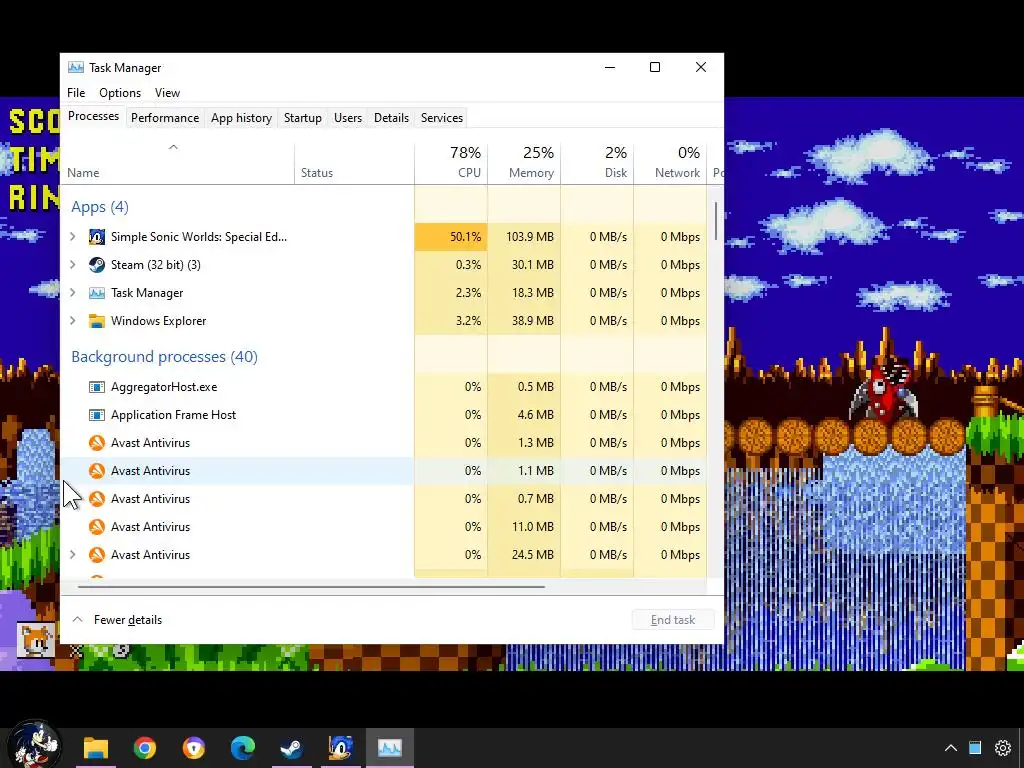Select the Apps (4) group heading

click(x=100, y=207)
